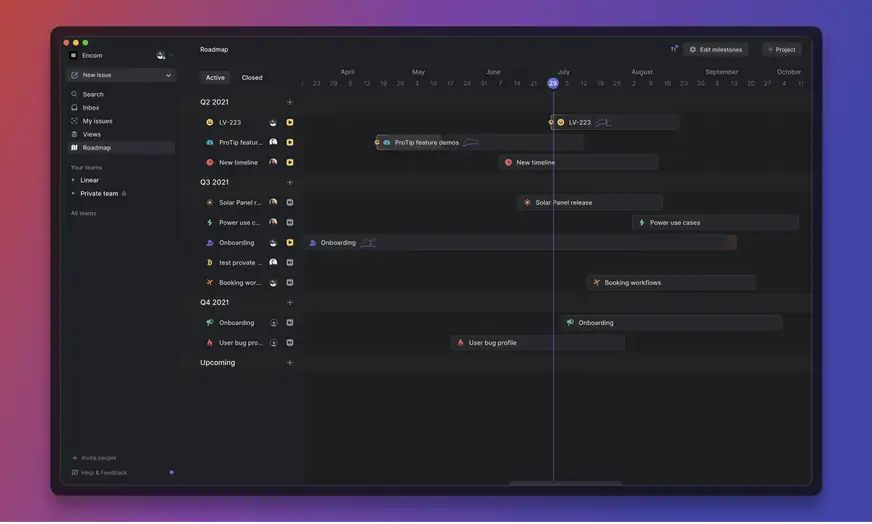Open display options icon left of Edit milestones
The image size is (872, 524).
click(x=674, y=50)
